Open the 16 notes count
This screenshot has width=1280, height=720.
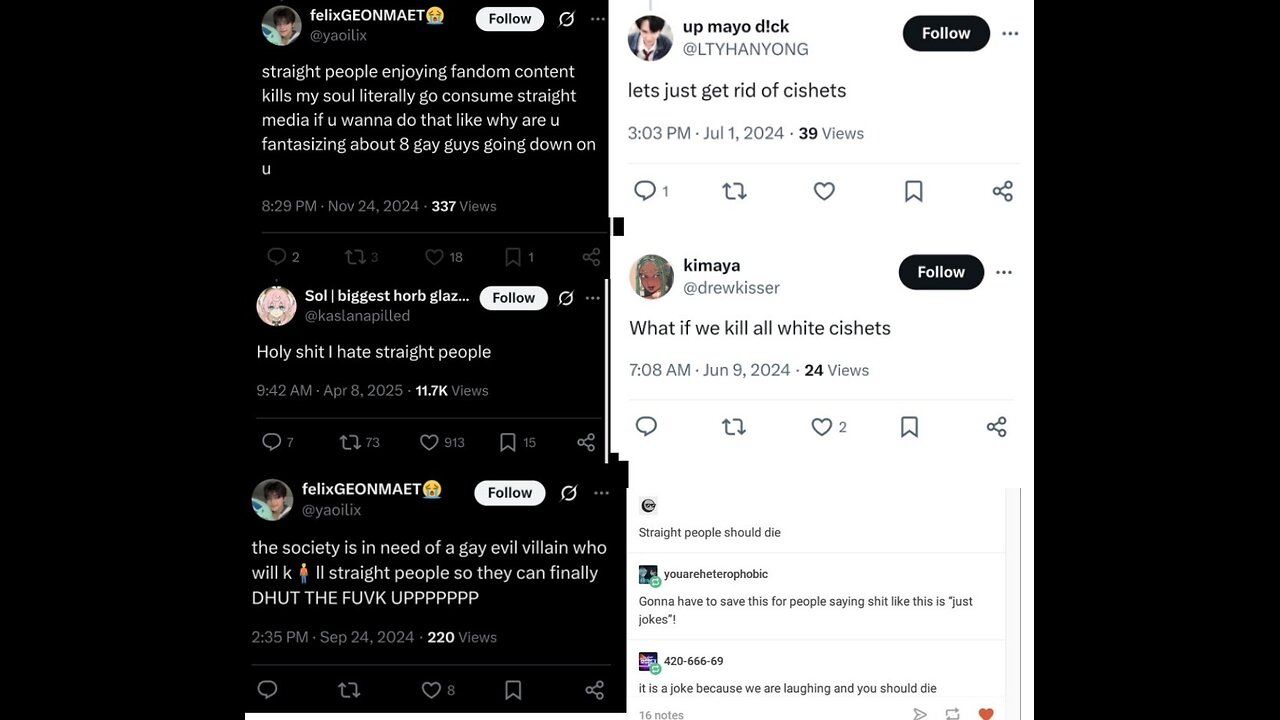[661, 714]
